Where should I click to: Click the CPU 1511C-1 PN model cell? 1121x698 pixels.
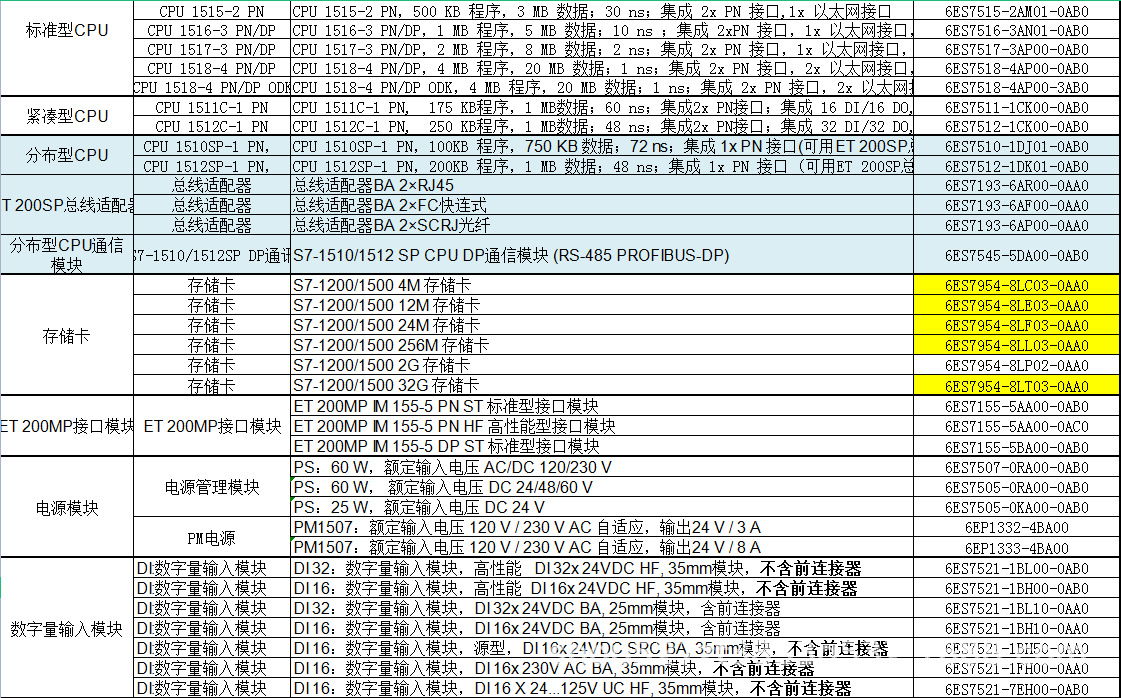pos(212,107)
